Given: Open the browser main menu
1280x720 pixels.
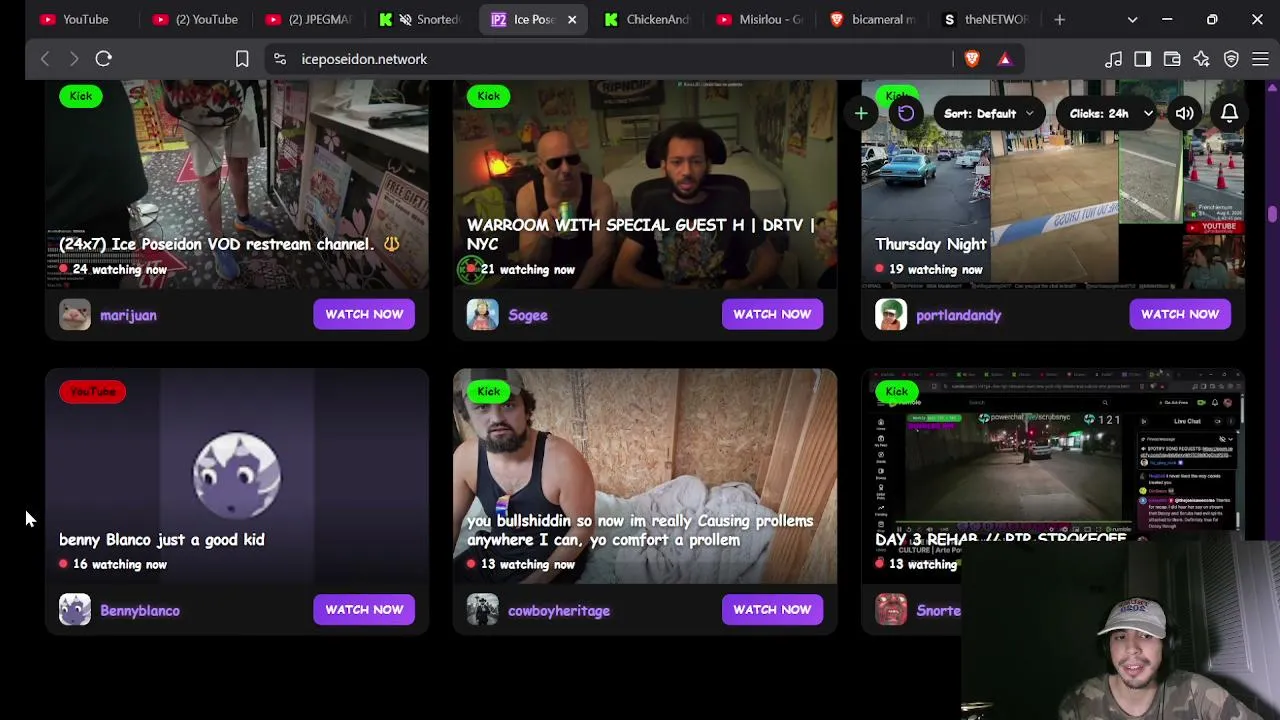Looking at the screenshot, I should [1260, 59].
